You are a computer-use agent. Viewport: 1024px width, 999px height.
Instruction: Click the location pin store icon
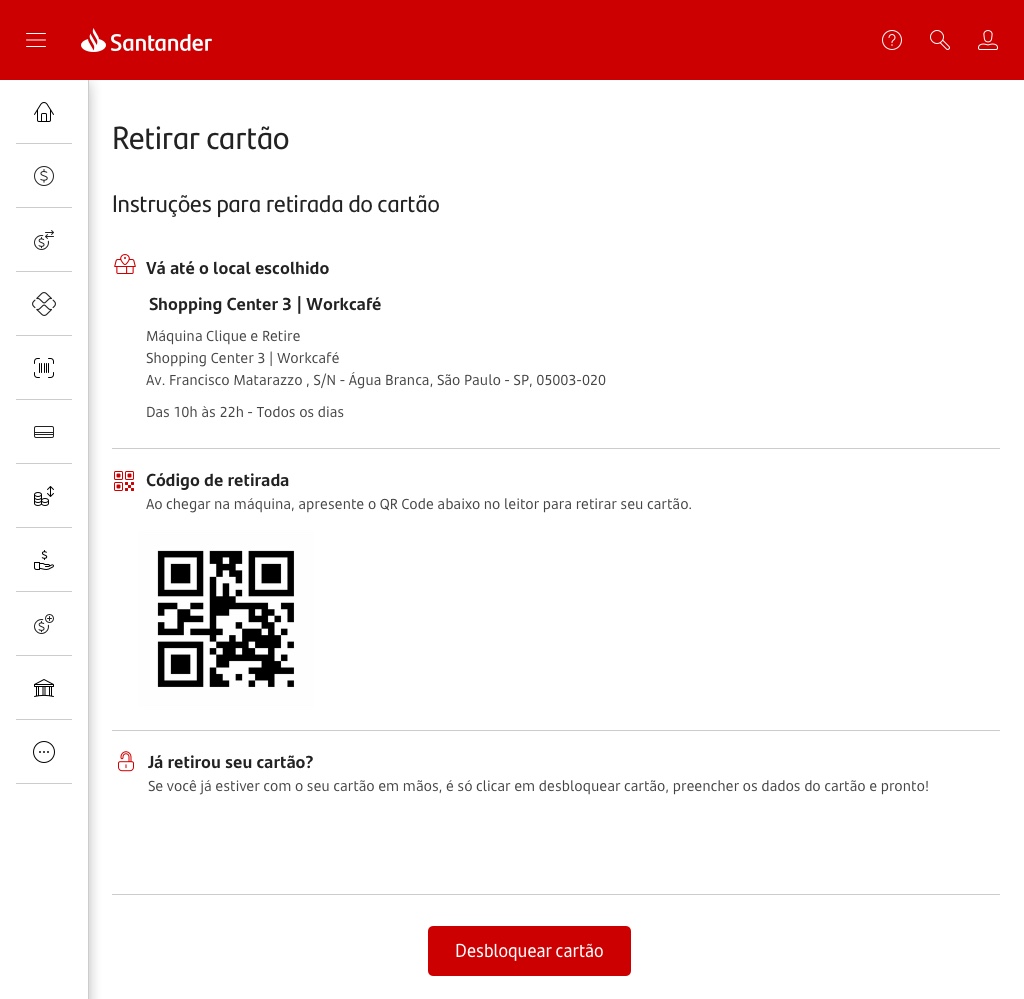pos(125,264)
